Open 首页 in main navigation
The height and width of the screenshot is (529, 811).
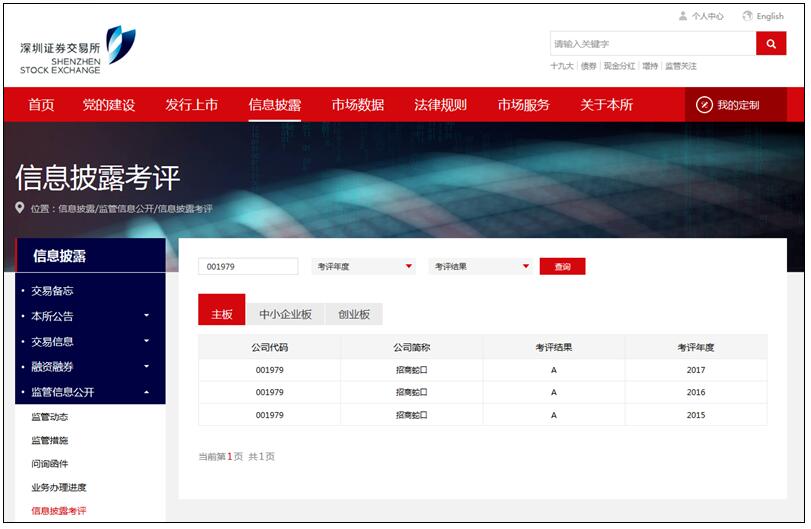pyautogui.click(x=41, y=105)
